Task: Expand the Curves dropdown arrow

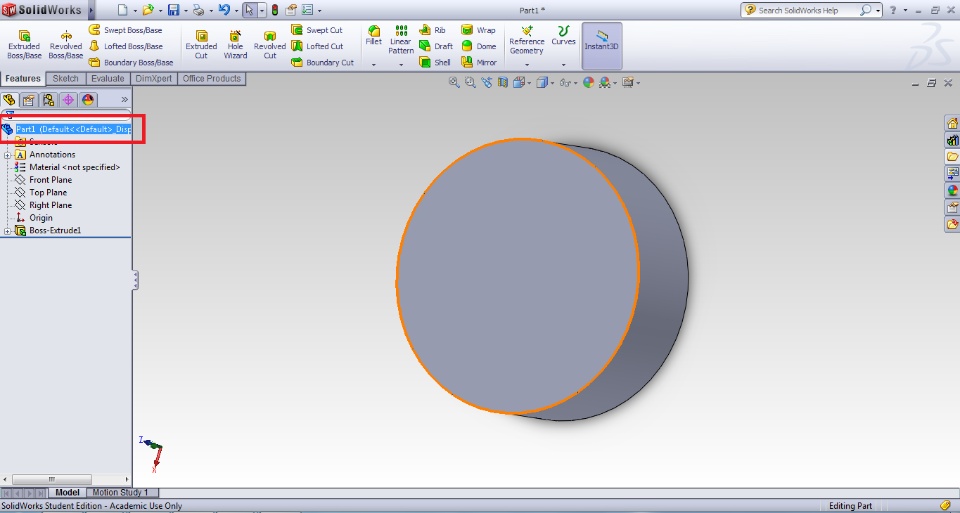Action: click(563, 64)
